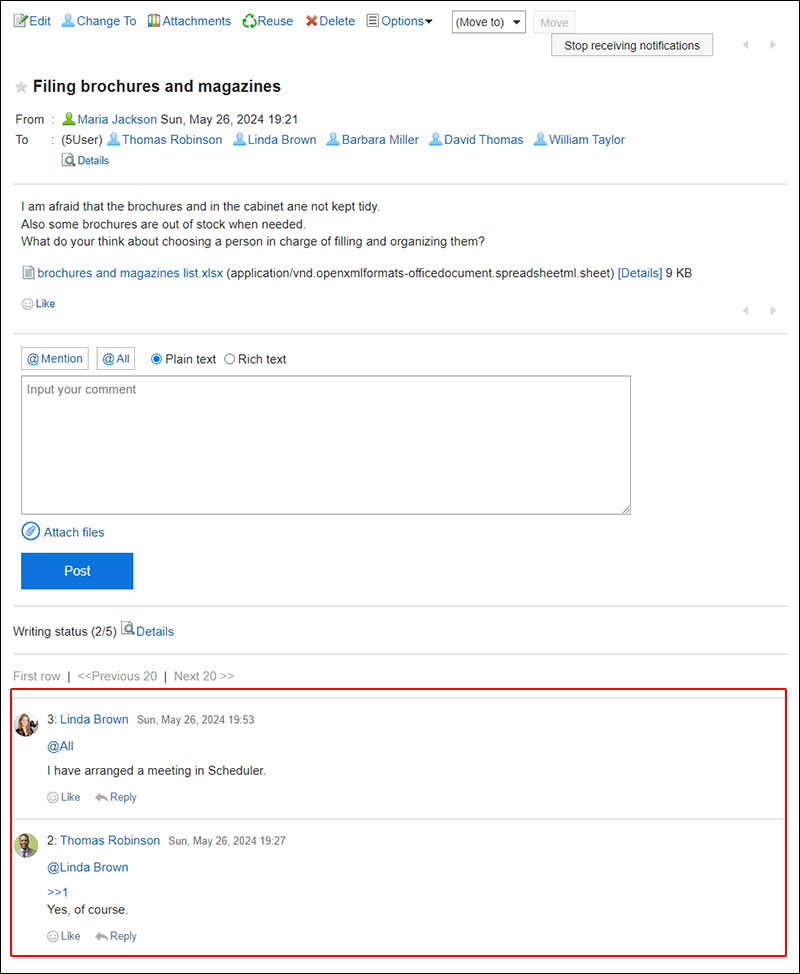The height and width of the screenshot is (974, 800).
Task: Click Next 20 >> pagination link
Action: click(x=204, y=676)
